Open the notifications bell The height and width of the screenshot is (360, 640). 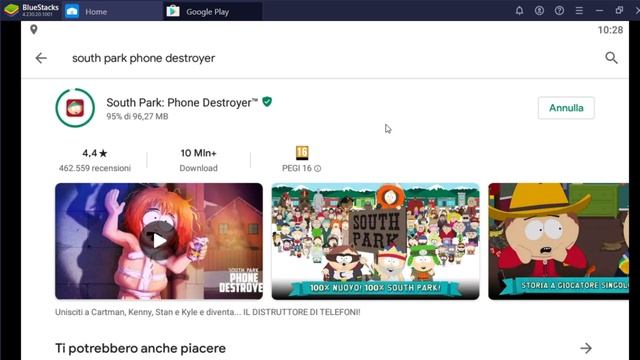point(519,11)
